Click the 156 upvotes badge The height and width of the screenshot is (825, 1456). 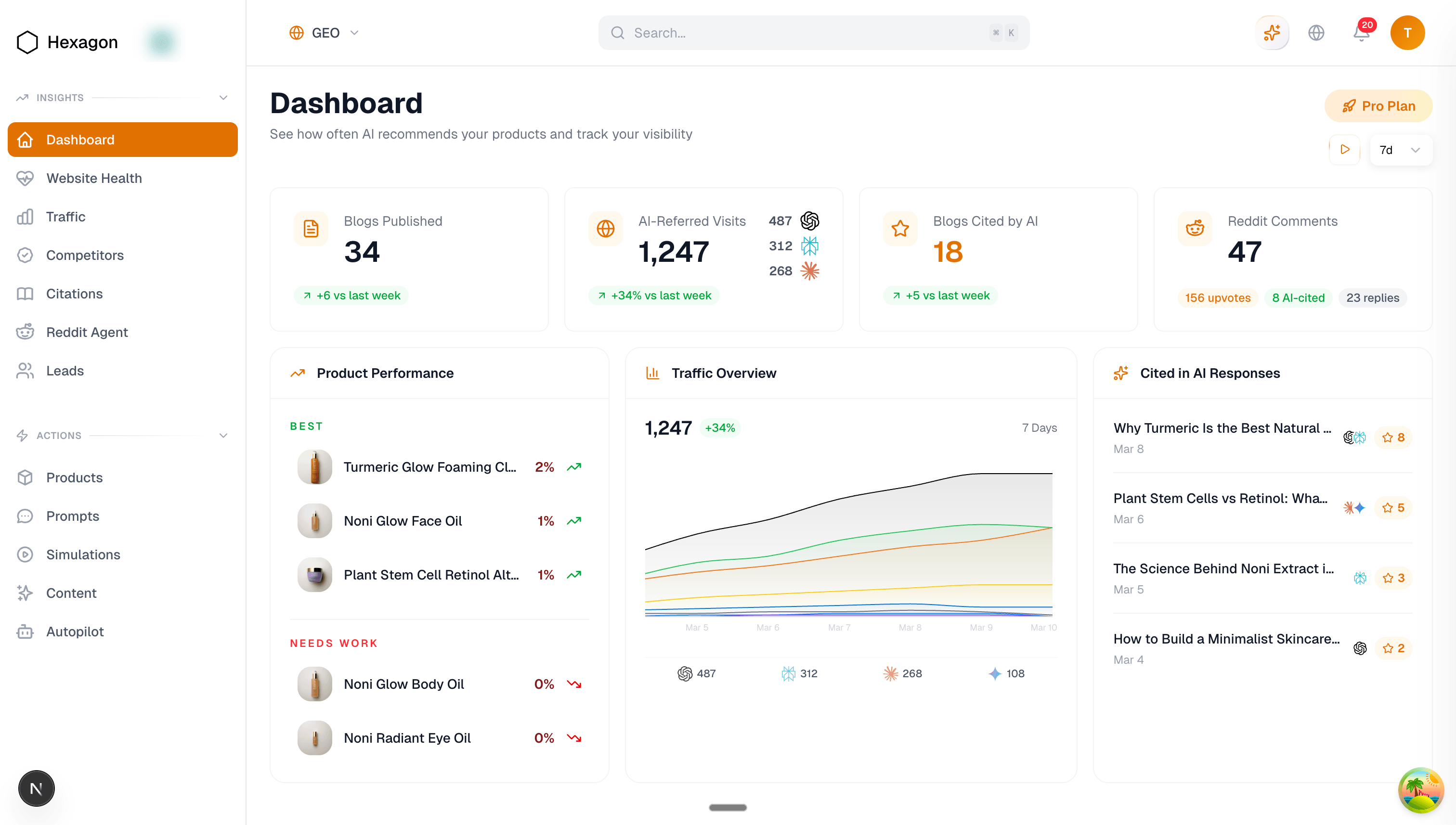tap(1217, 297)
